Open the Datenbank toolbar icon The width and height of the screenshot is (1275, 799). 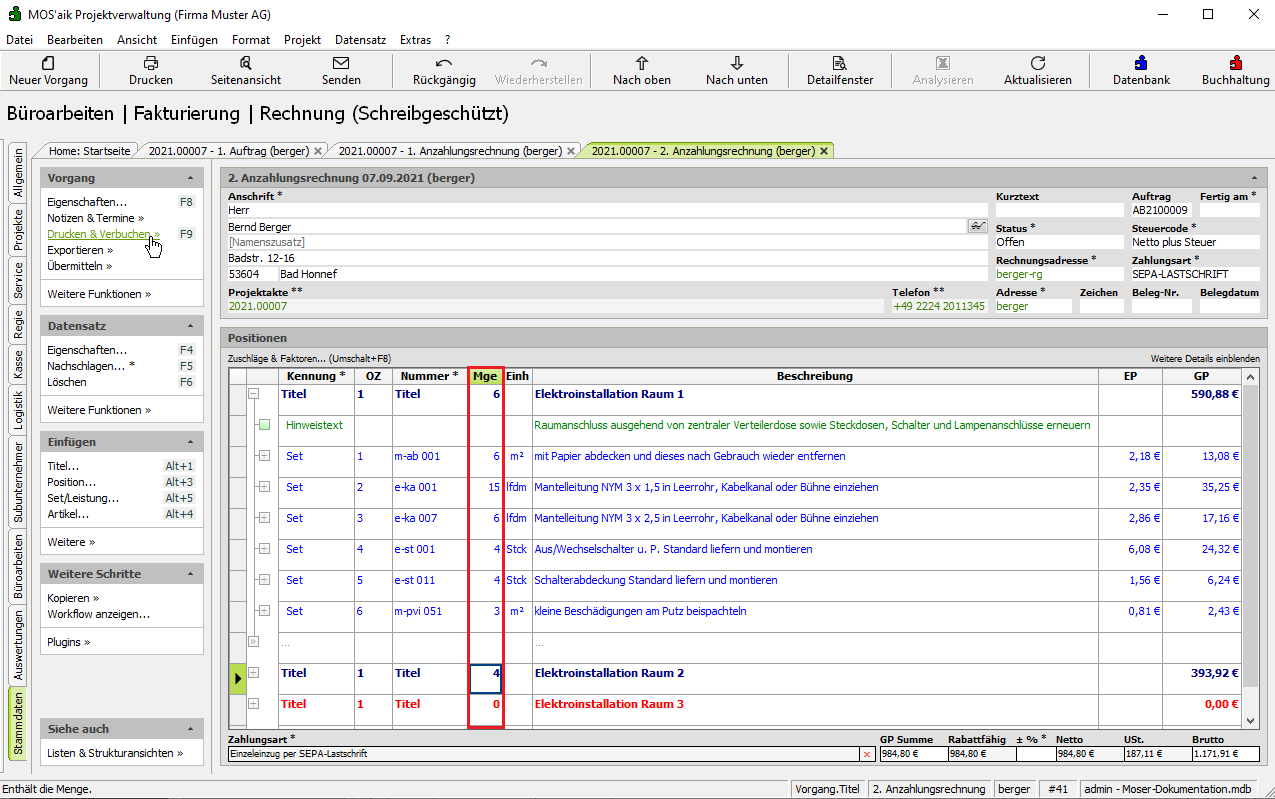coord(1141,63)
